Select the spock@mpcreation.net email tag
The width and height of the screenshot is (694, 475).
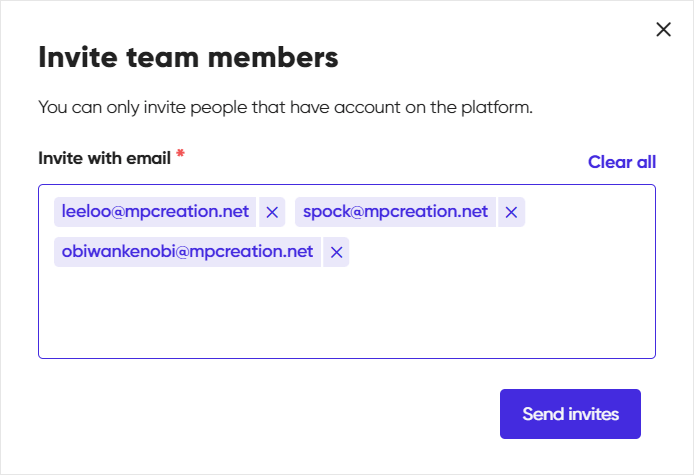(x=395, y=212)
